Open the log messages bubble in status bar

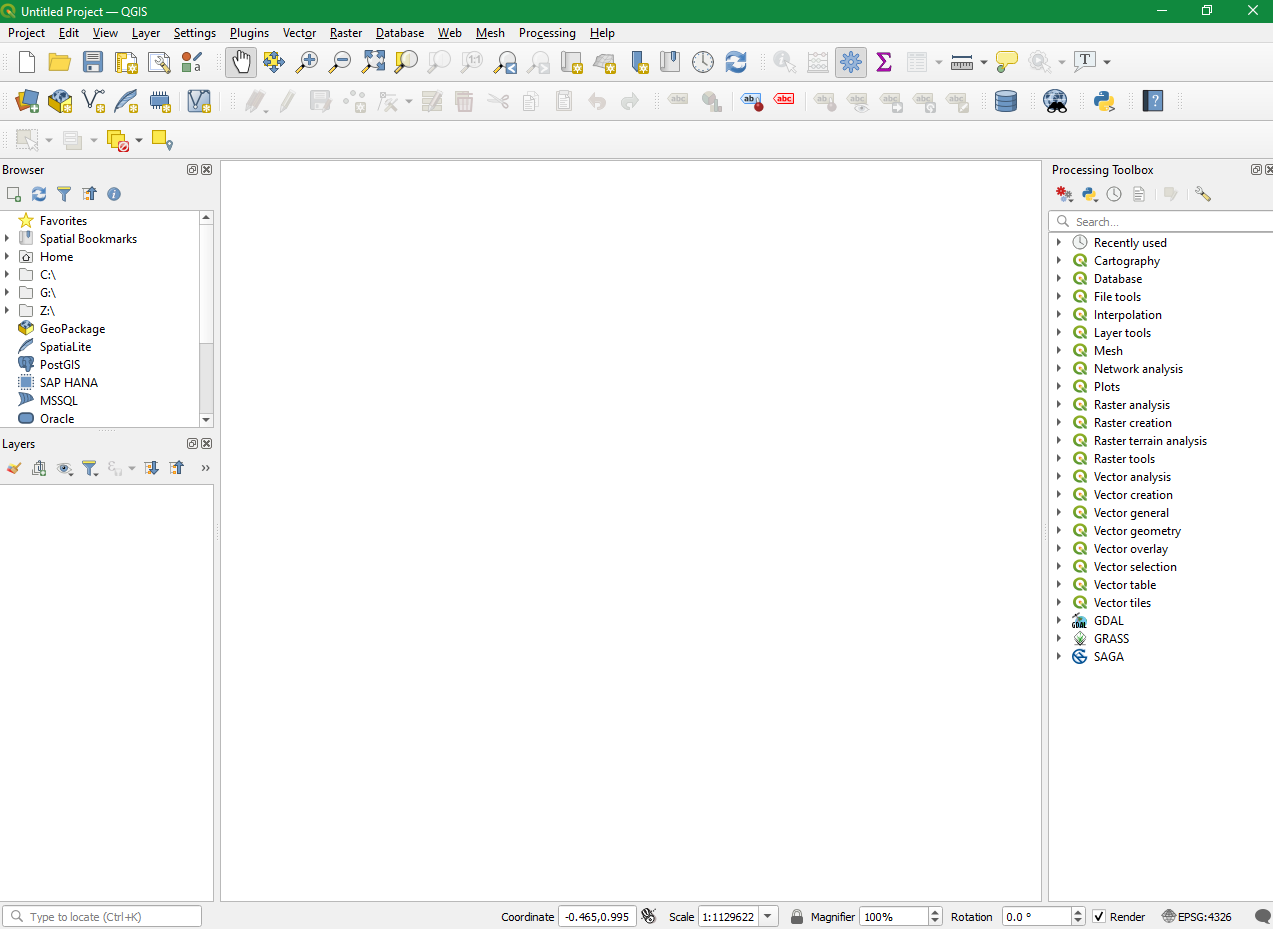(x=1263, y=917)
